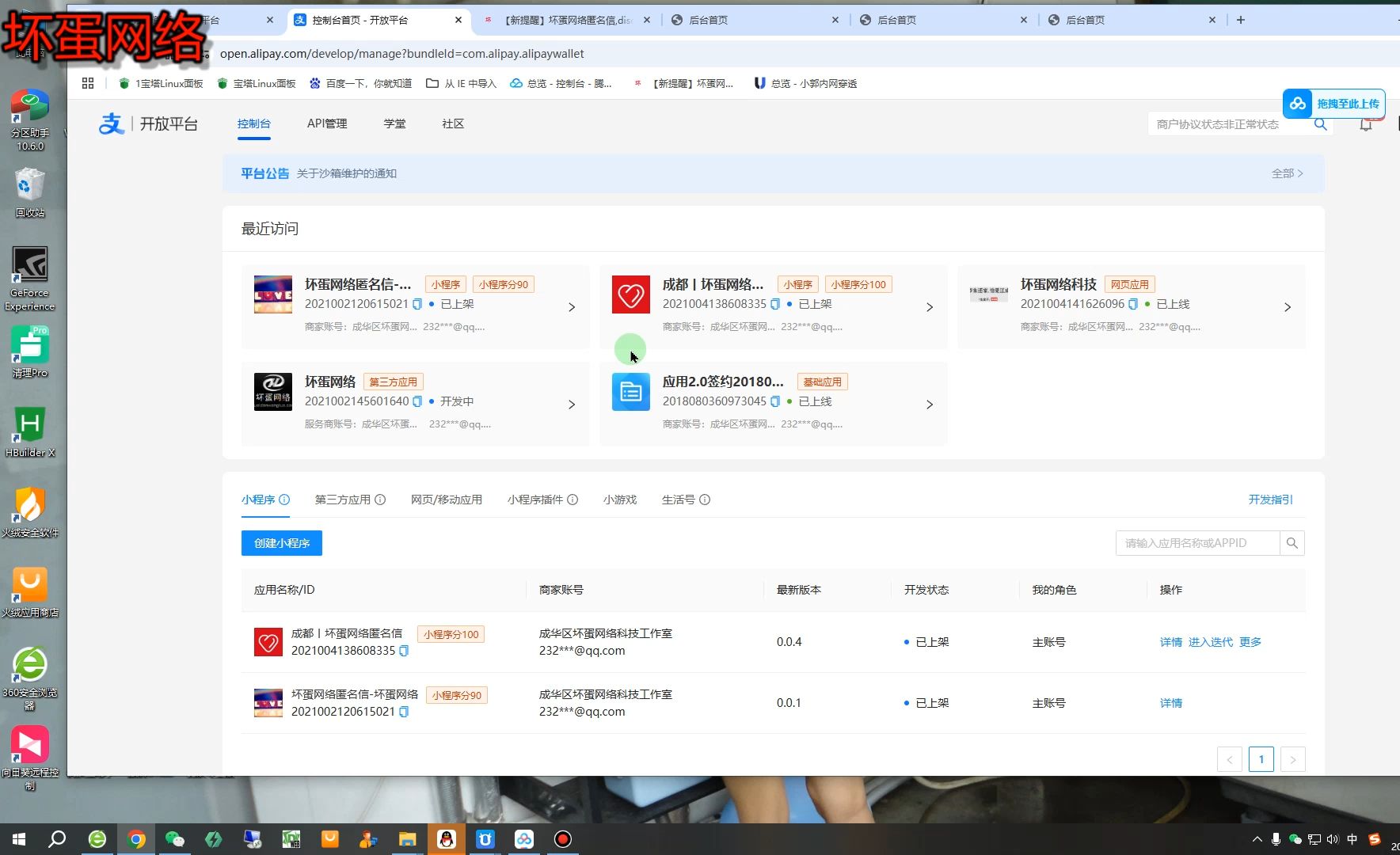Open 坏蛋网络 第三方应用 card arrow
1400x855 pixels.
[572, 405]
